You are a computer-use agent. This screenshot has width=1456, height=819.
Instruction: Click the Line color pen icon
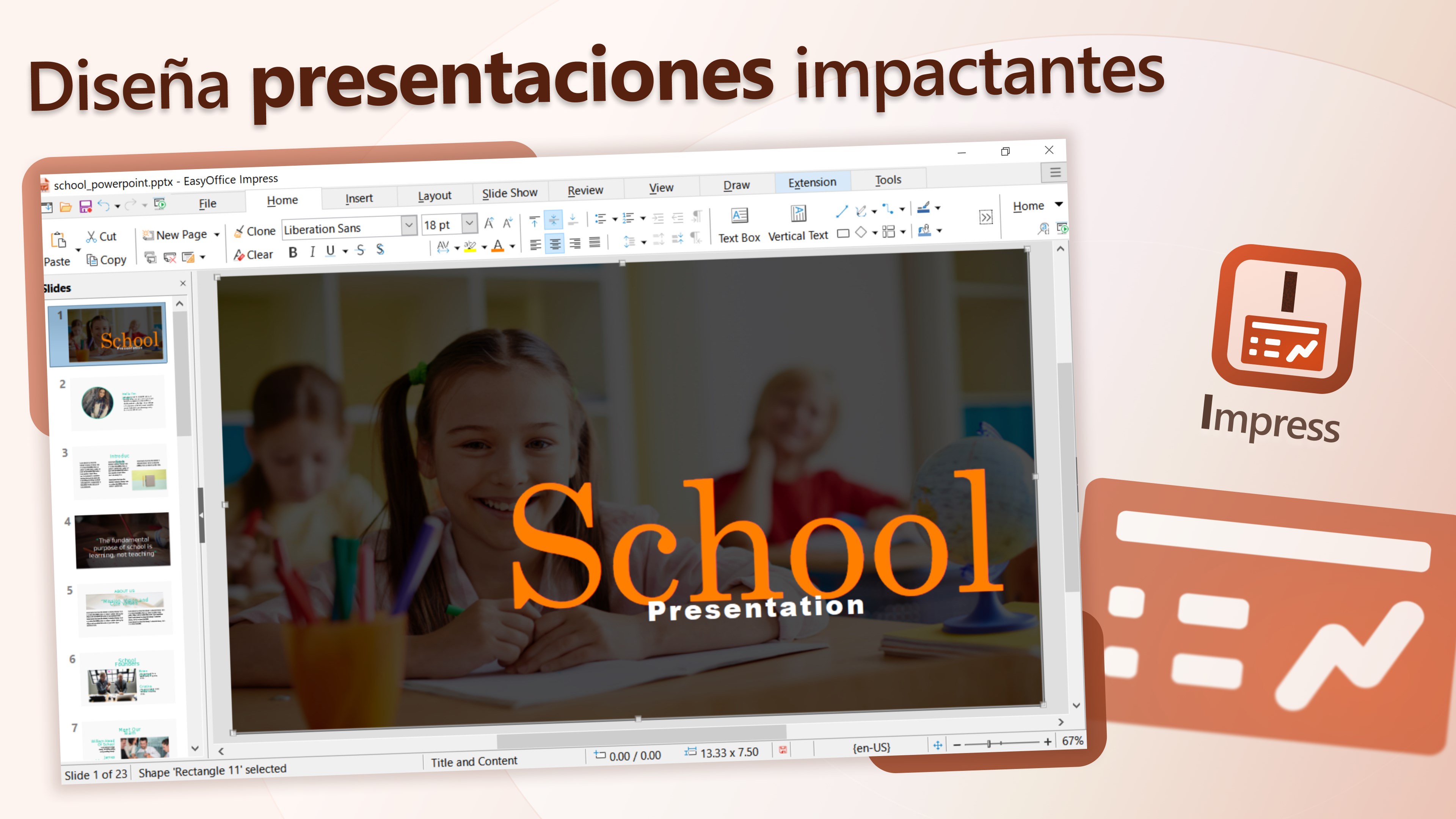click(923, 208)
